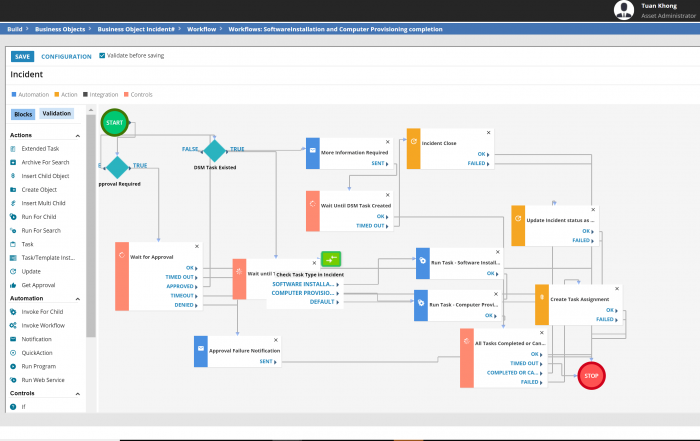Select the DSM Task Existed diamond

214,152
